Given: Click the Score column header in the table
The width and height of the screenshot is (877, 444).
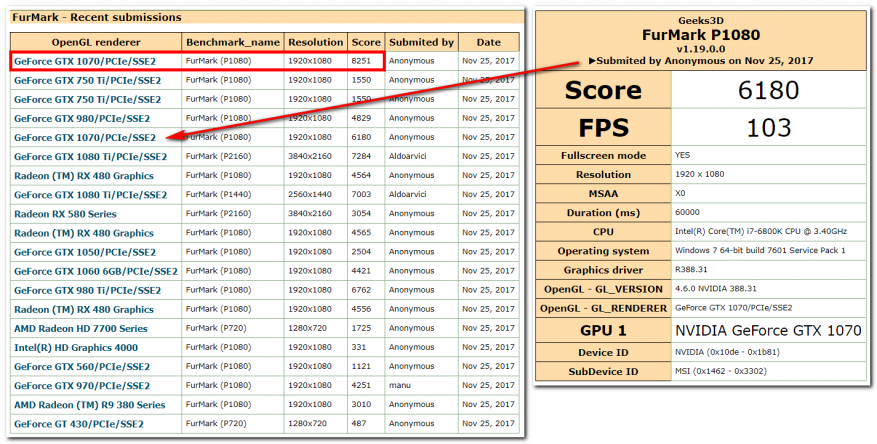Looking at the screenshot, I should (366, 42).
